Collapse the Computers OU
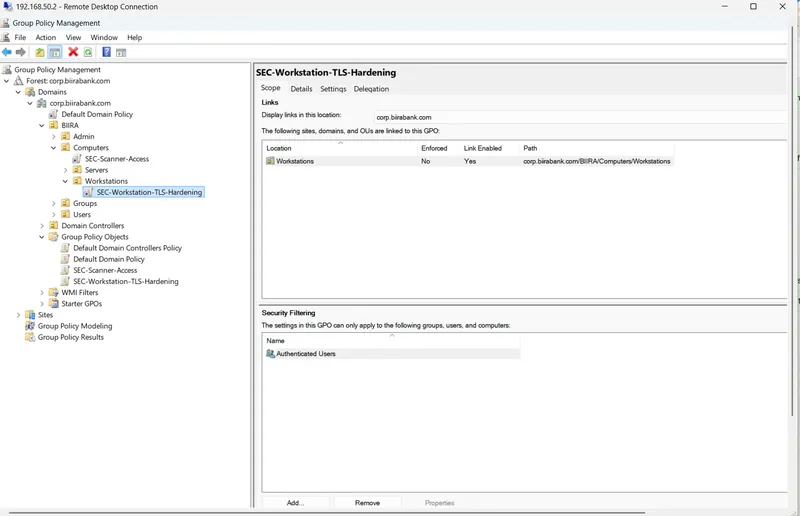Viewport: 800px width, 516px height. pos(54,148)
